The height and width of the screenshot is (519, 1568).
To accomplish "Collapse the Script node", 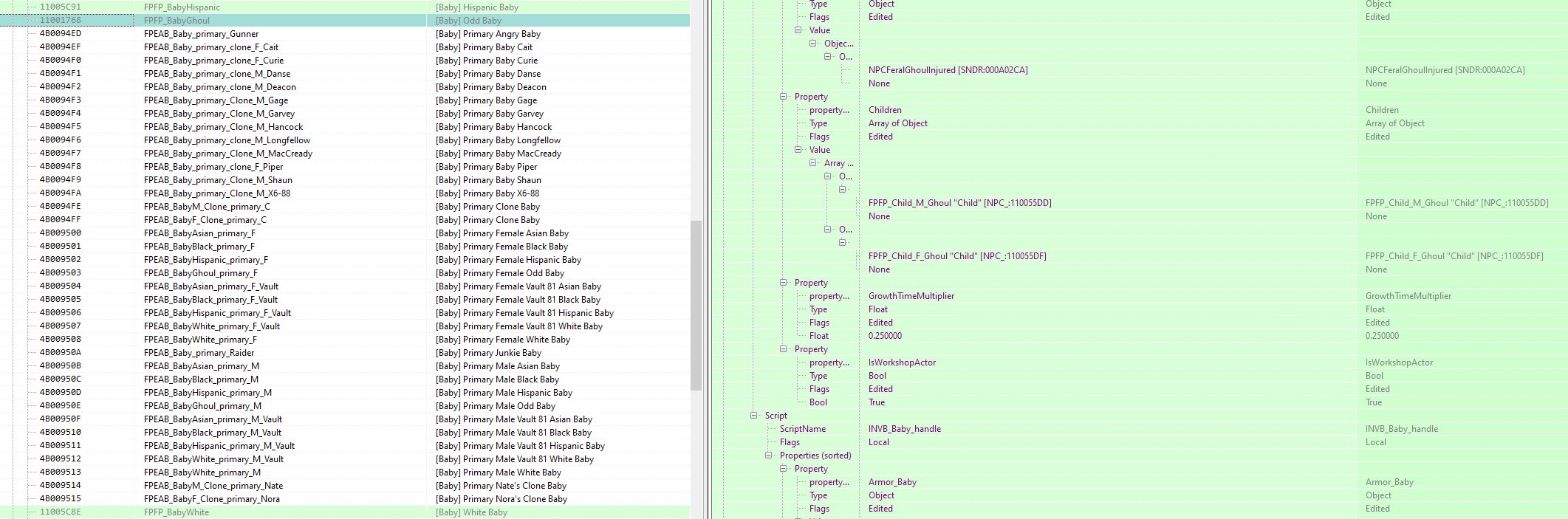I will pos(754,416).
